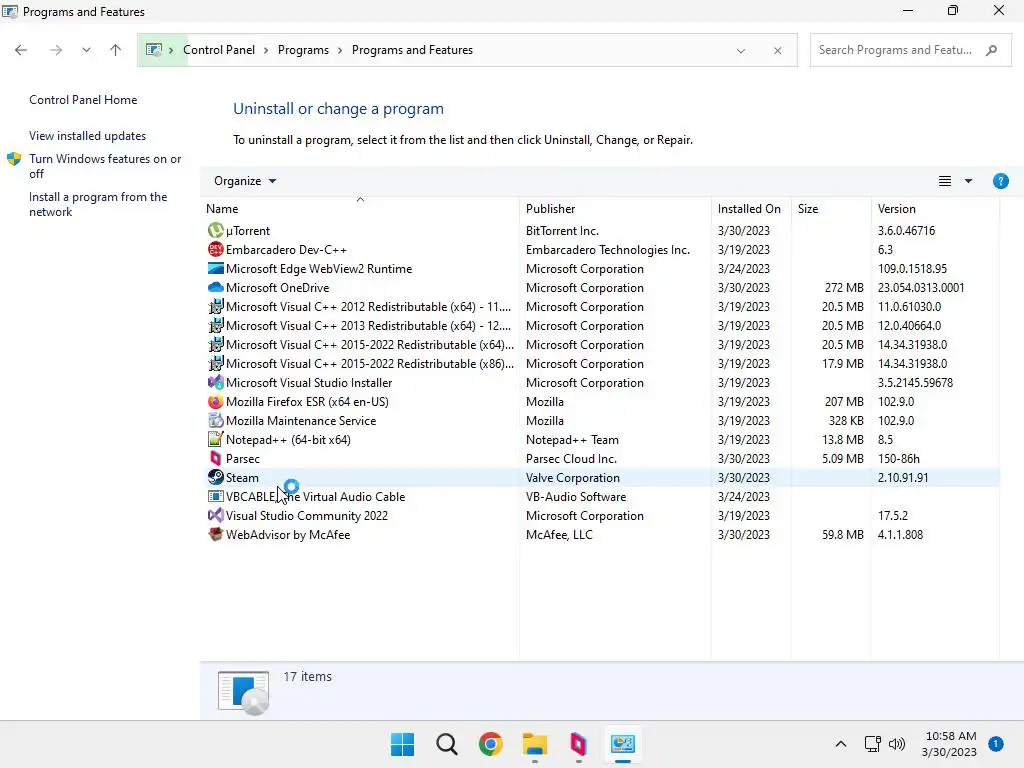The width and height of the screenshot is (1024, 768).
Task: Open recent locations dropdown chevron
Action: [86, 50]
